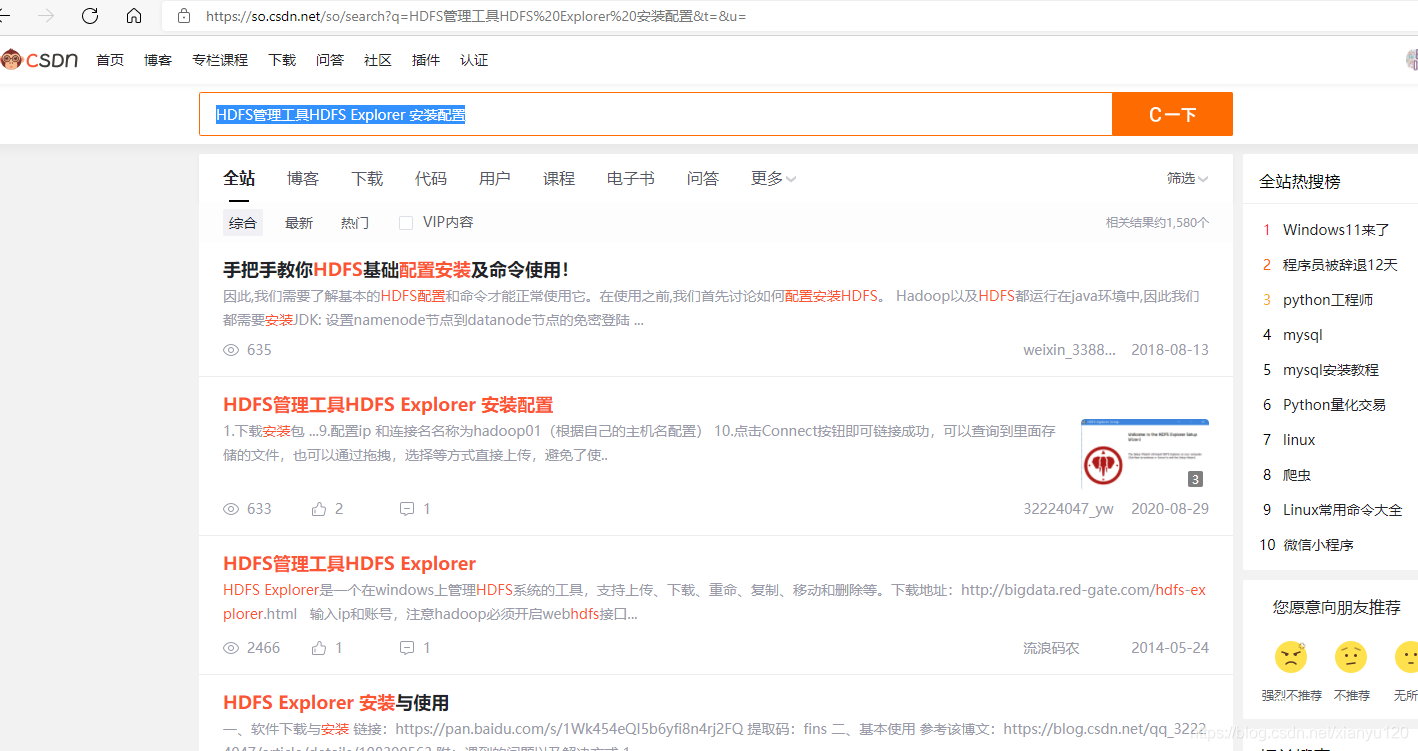Click result date 2018-08-13
The height and width of the screenshot is (751, 1418).
pos(1170,350)
